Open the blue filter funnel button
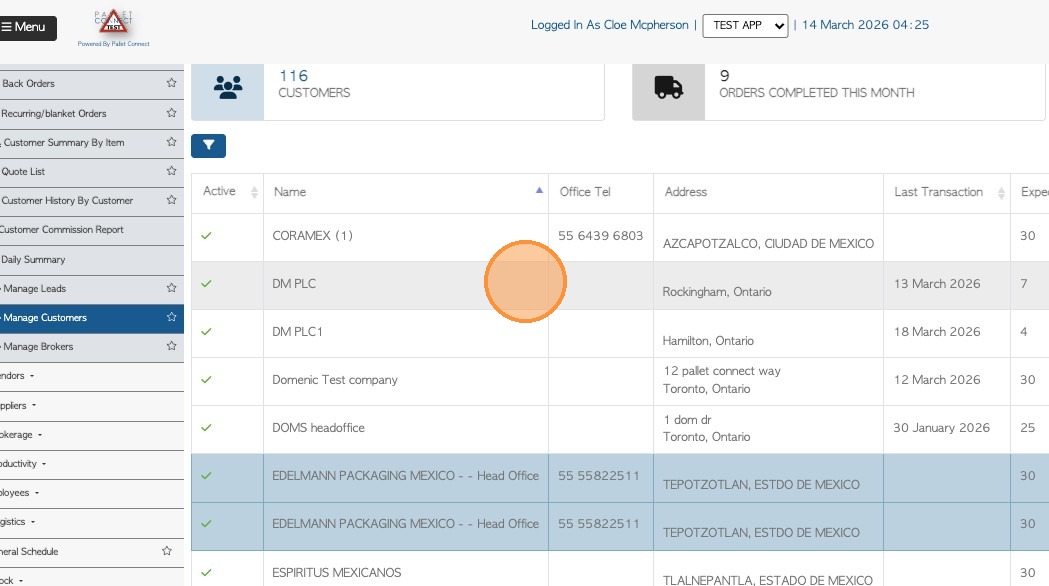The image size is (1049, 586). (208, 145)
